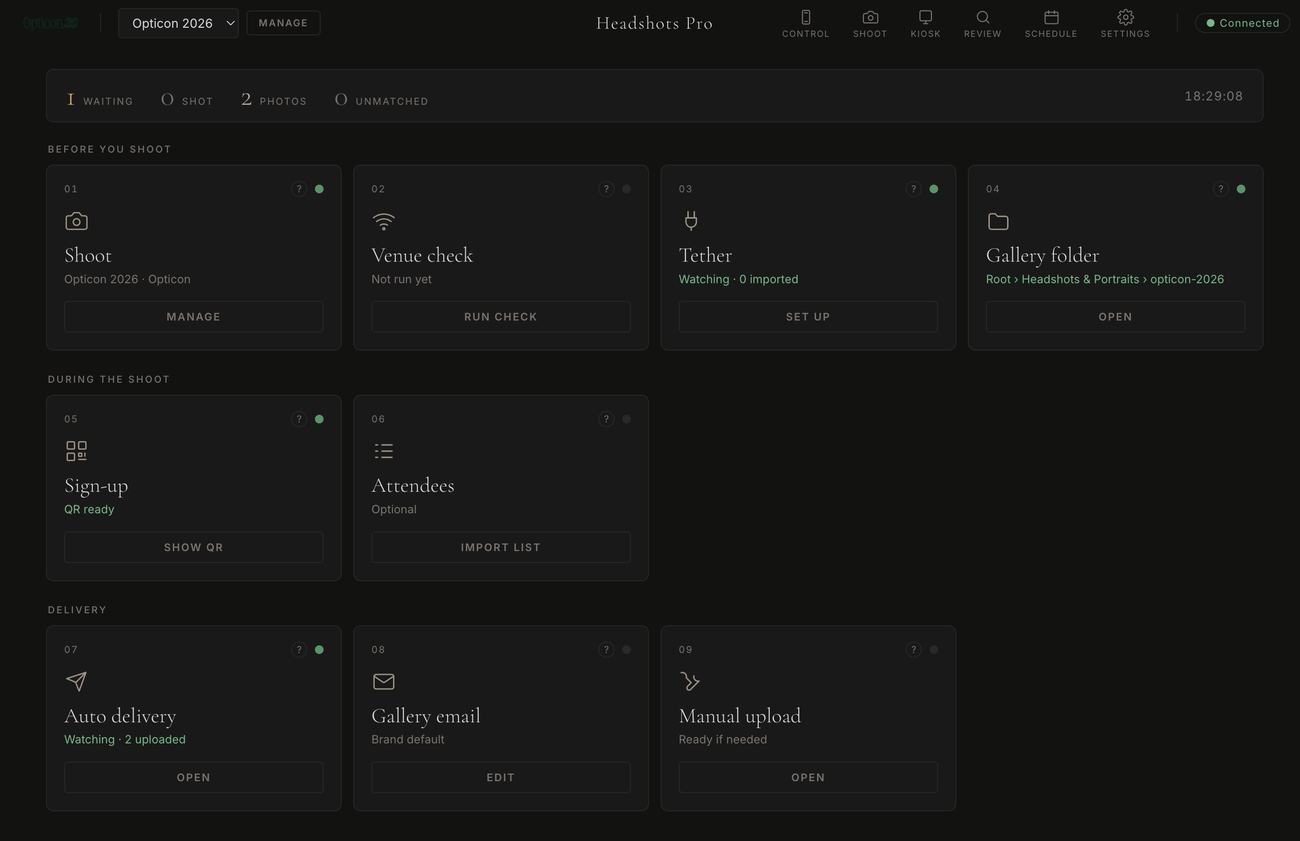Open the Schedule calendar view
Viewport: 1300px width, 841px height.
(x=1051, y=23)
